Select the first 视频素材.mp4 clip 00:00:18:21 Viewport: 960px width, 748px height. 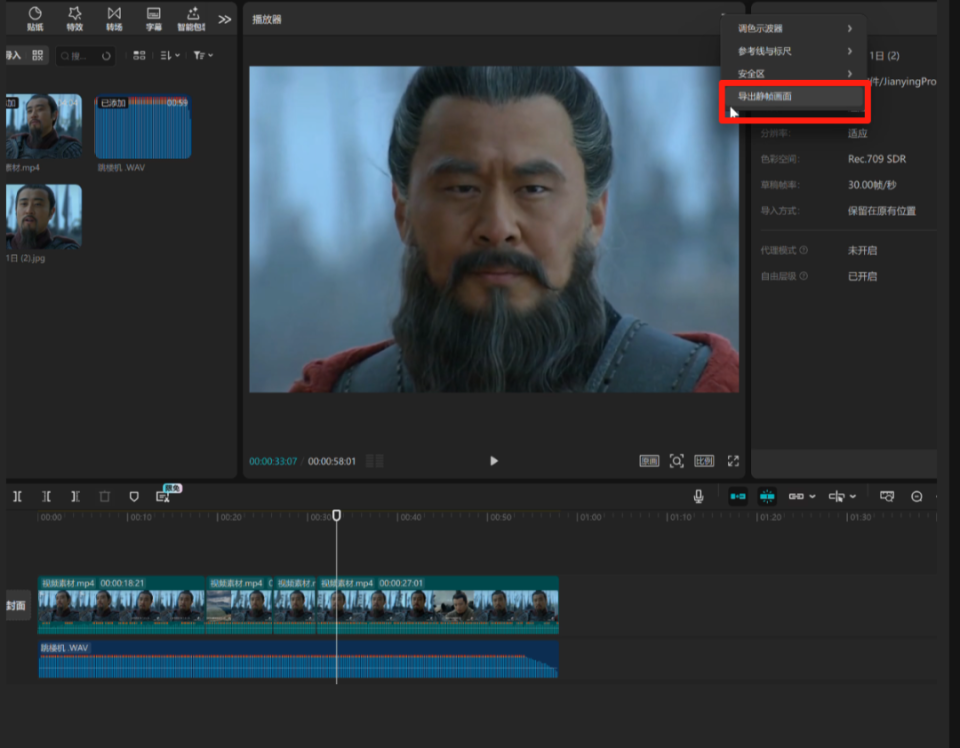pos(121,605)
